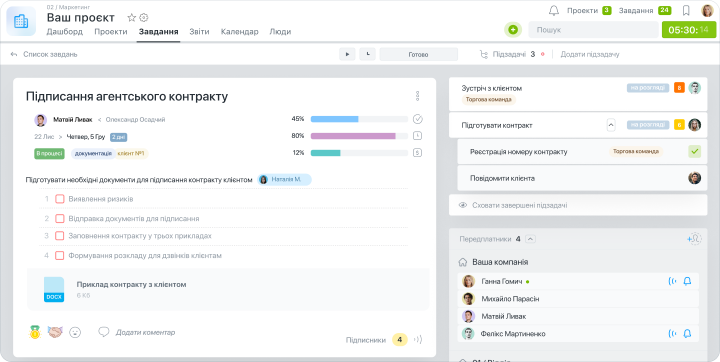Start the task timer play button

point(347,54)
